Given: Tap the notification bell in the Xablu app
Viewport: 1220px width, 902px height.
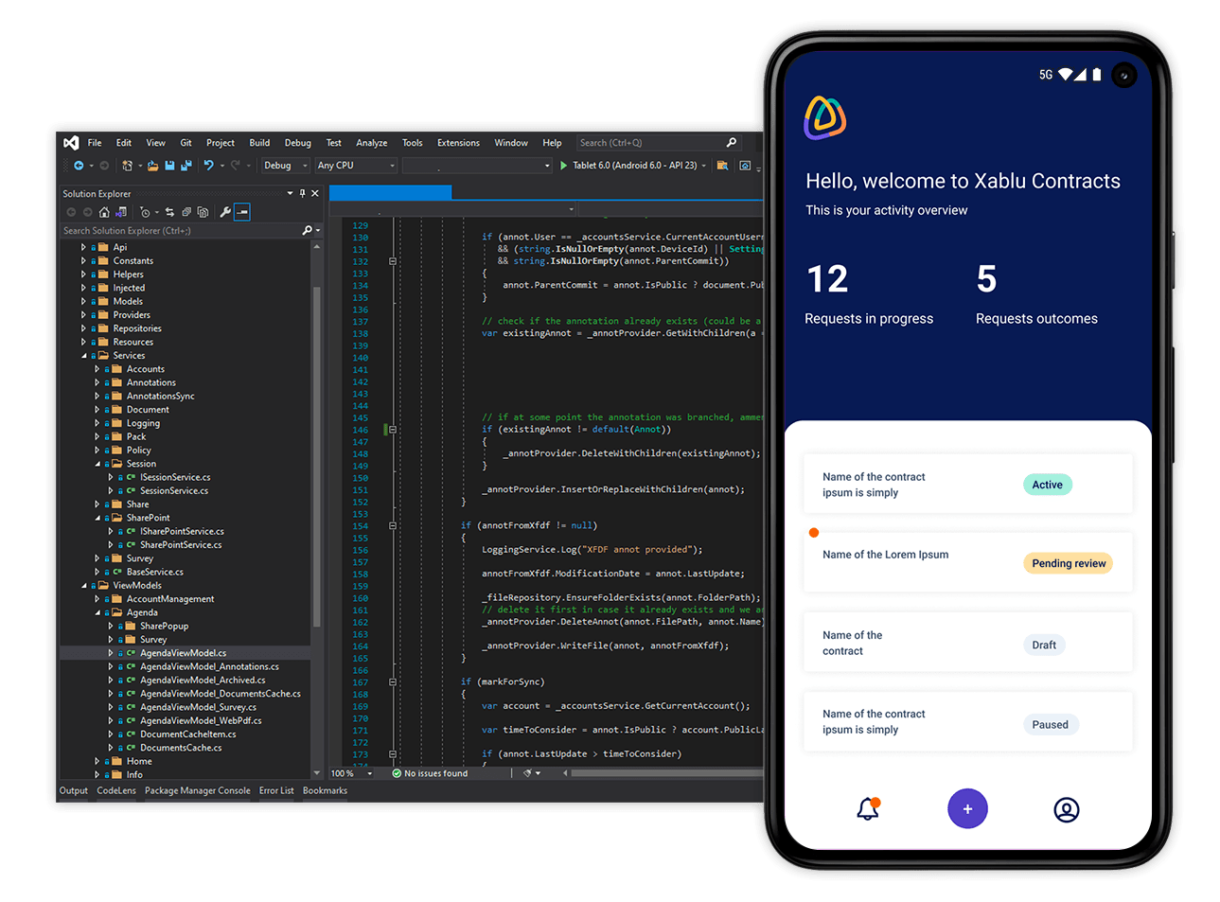Looking at the screenshot, I should coord(867,808).
